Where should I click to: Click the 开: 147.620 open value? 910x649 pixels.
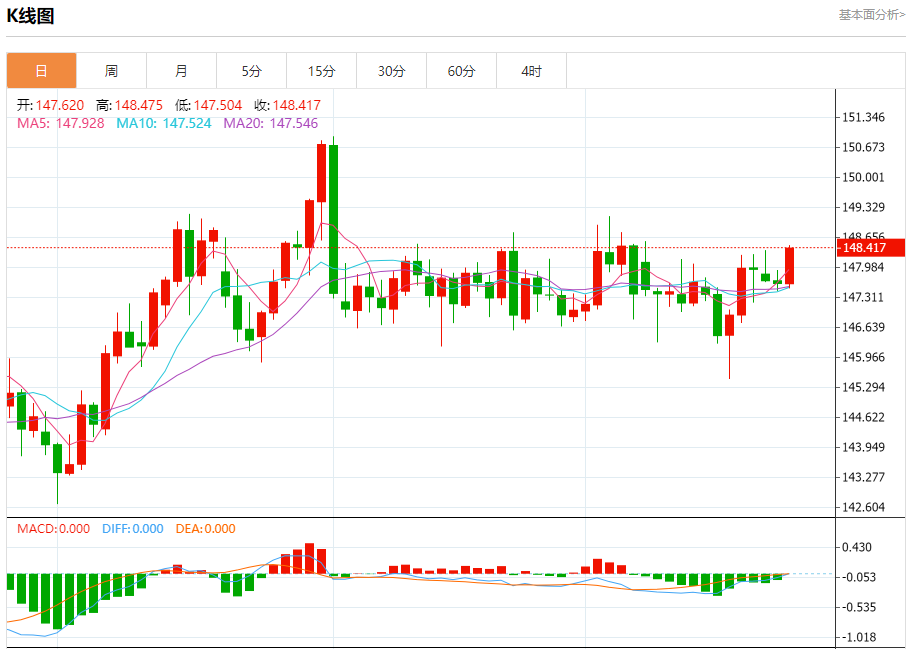(x=50, y=106)
